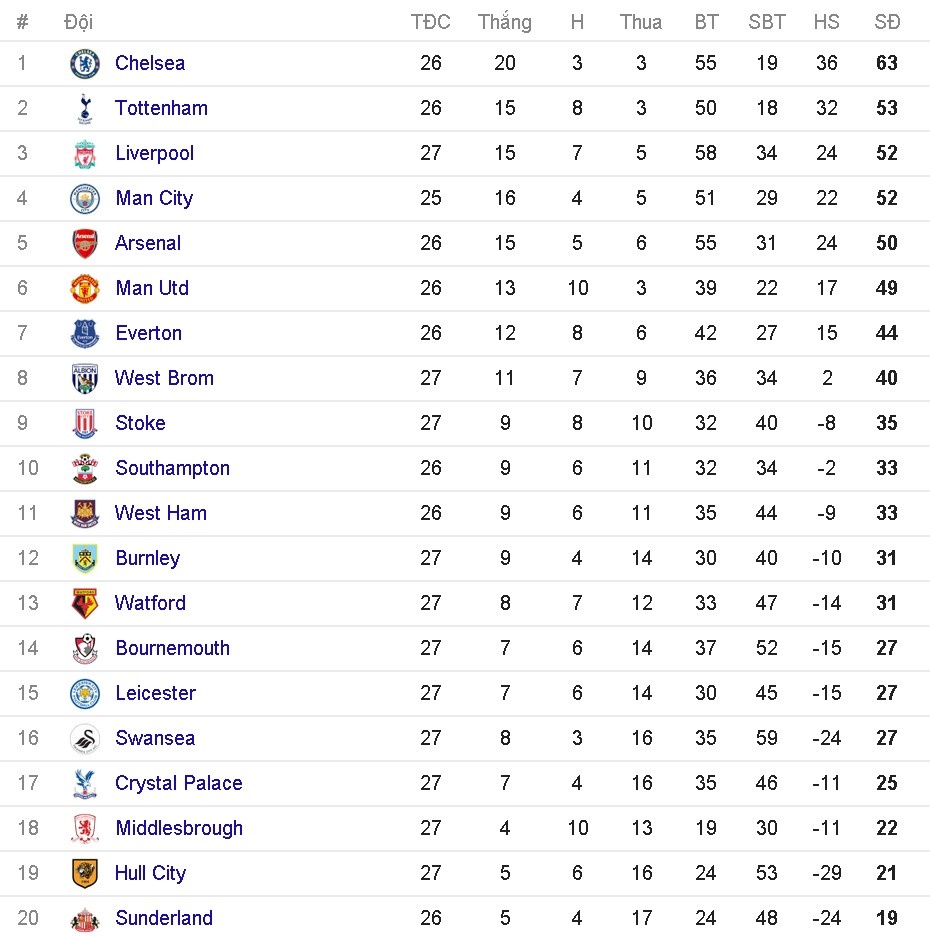Click the Watford club crest icon
This screenshot has width=930, height=936.
pos(85,604)
